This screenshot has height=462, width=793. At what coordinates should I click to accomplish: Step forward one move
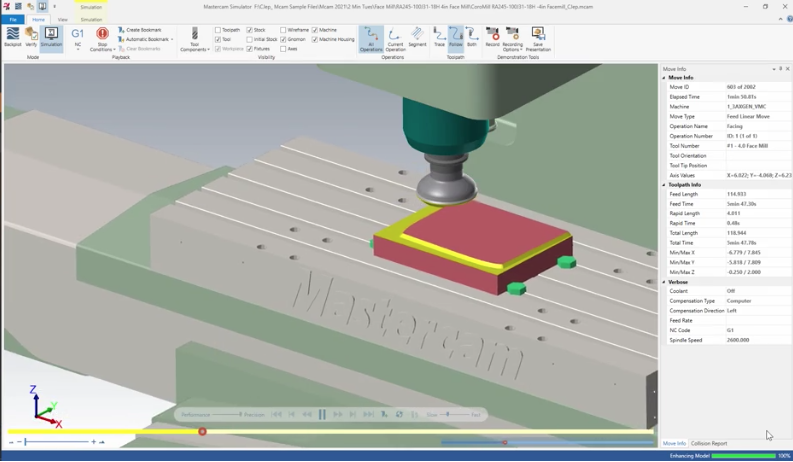pos(353,414)
